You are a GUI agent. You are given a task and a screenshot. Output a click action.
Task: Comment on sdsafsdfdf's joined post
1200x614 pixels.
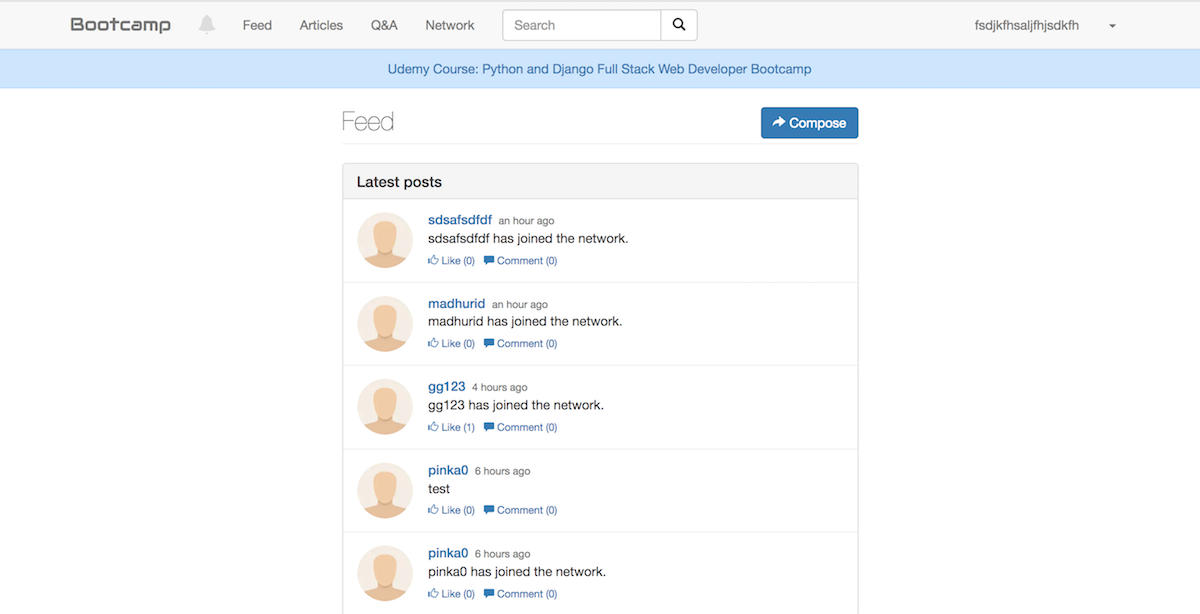point(520,260)
